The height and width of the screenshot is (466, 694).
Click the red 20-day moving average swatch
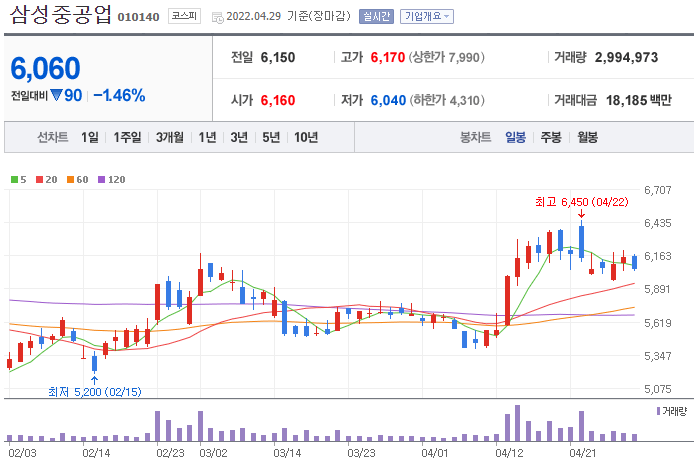tap(40, 179)
